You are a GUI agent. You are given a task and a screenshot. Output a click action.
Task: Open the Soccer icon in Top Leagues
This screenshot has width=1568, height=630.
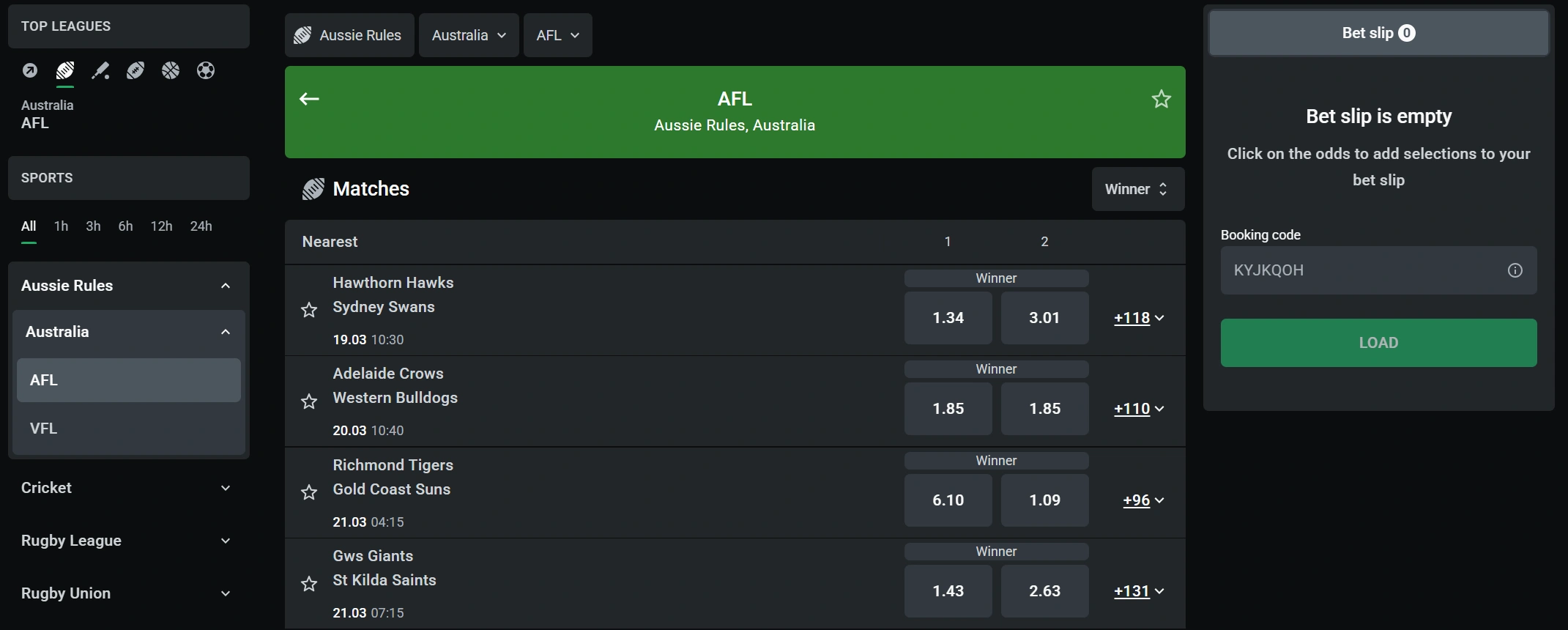206,71
